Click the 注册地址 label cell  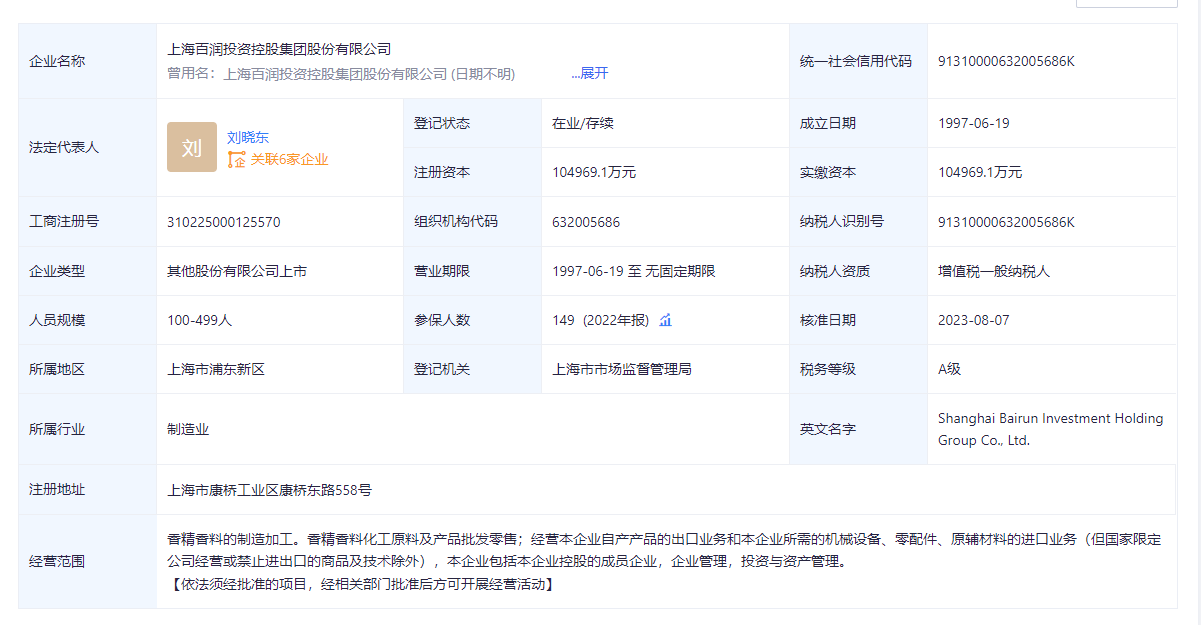pyautogui.click(x=87, y=490)
